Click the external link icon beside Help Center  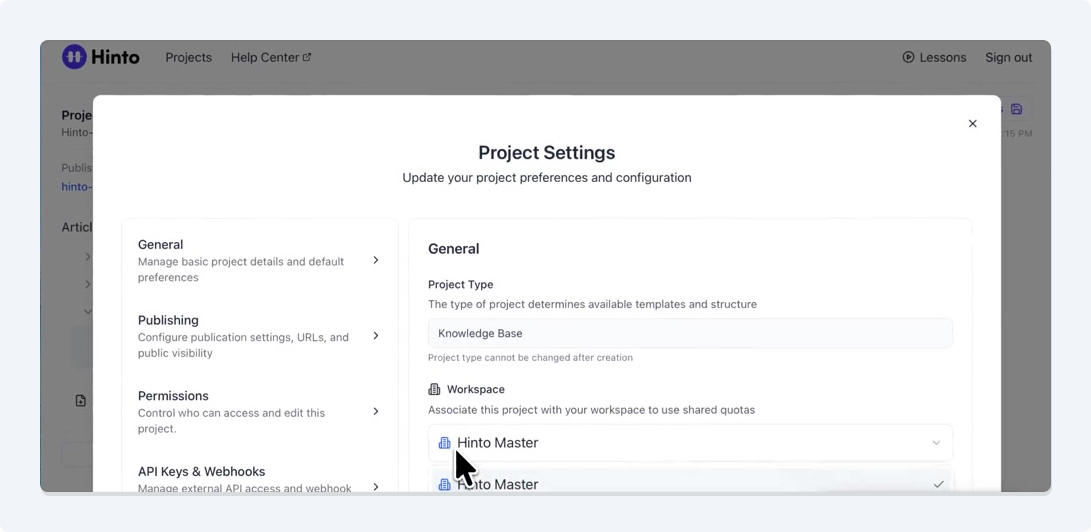[307, 57]
